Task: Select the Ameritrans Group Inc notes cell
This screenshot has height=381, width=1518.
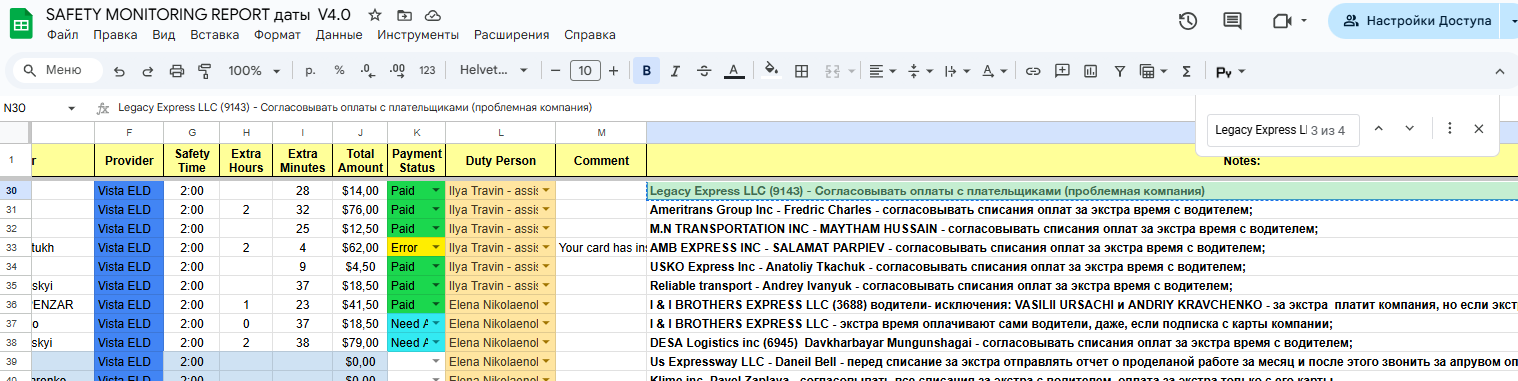Action: coord(1082,209)
